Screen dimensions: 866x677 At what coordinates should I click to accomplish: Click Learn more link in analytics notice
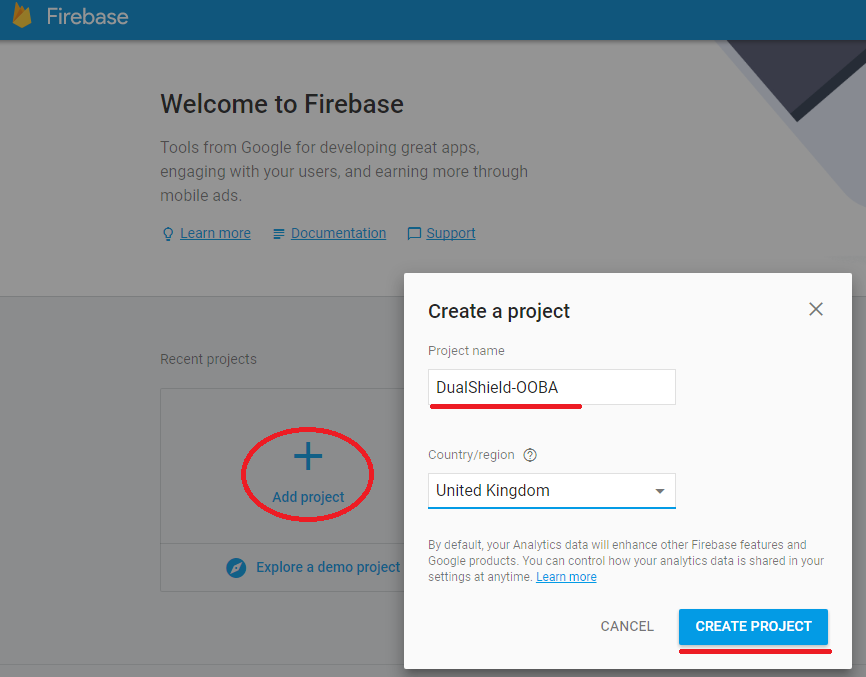[x=566, y=577]
